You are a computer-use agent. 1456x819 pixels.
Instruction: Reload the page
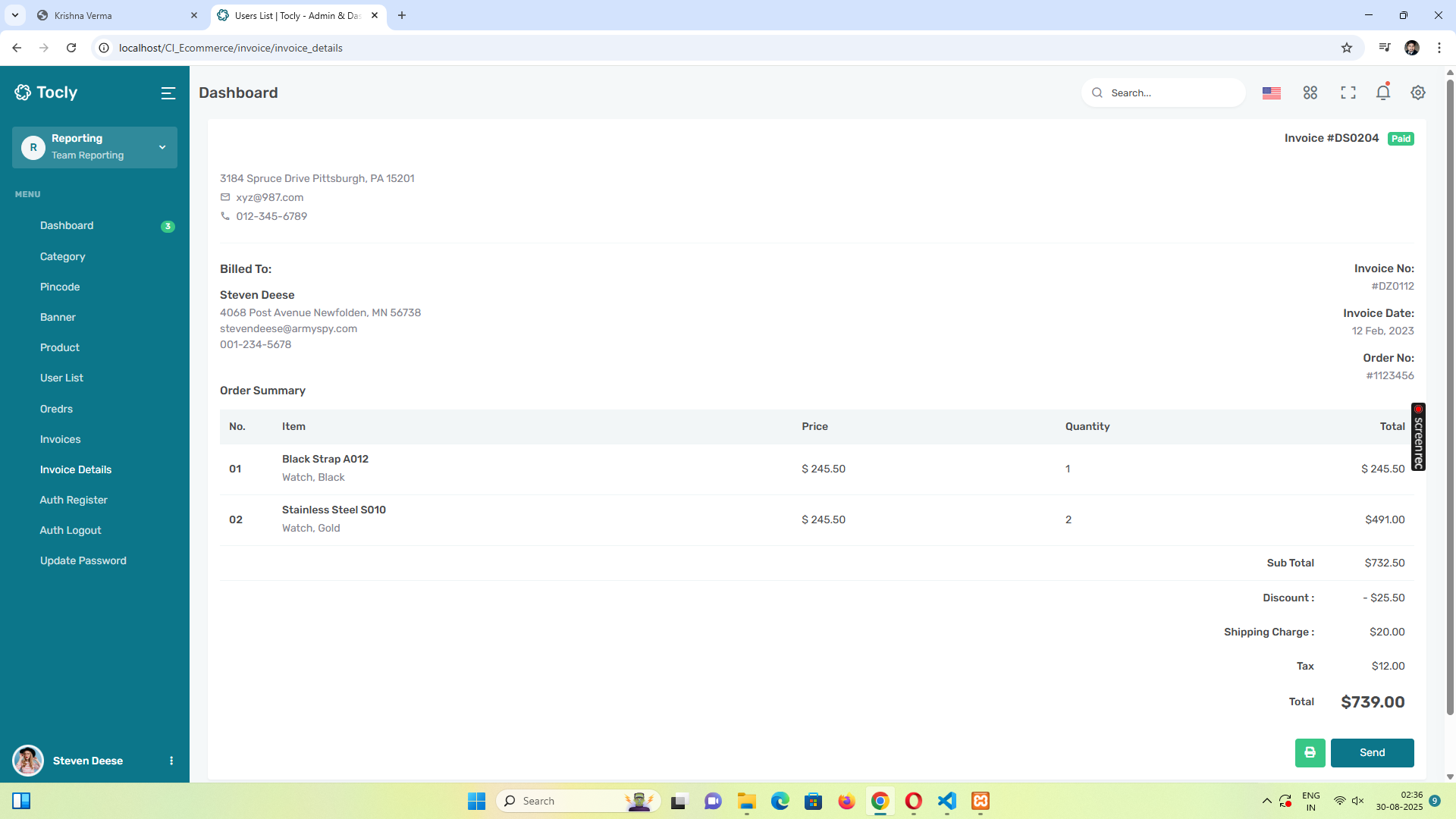click(x=71, y=48)
